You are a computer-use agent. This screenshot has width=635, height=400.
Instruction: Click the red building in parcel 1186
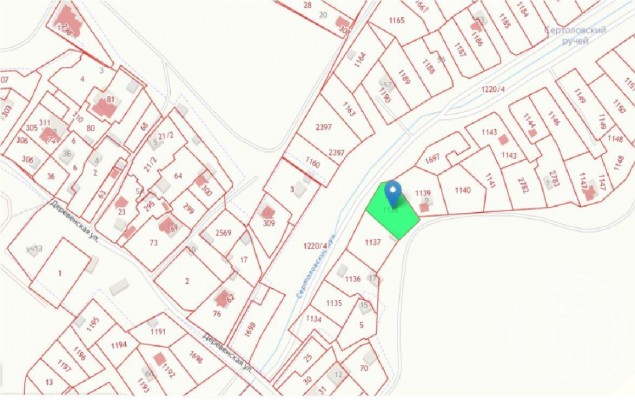pos(476,27)
